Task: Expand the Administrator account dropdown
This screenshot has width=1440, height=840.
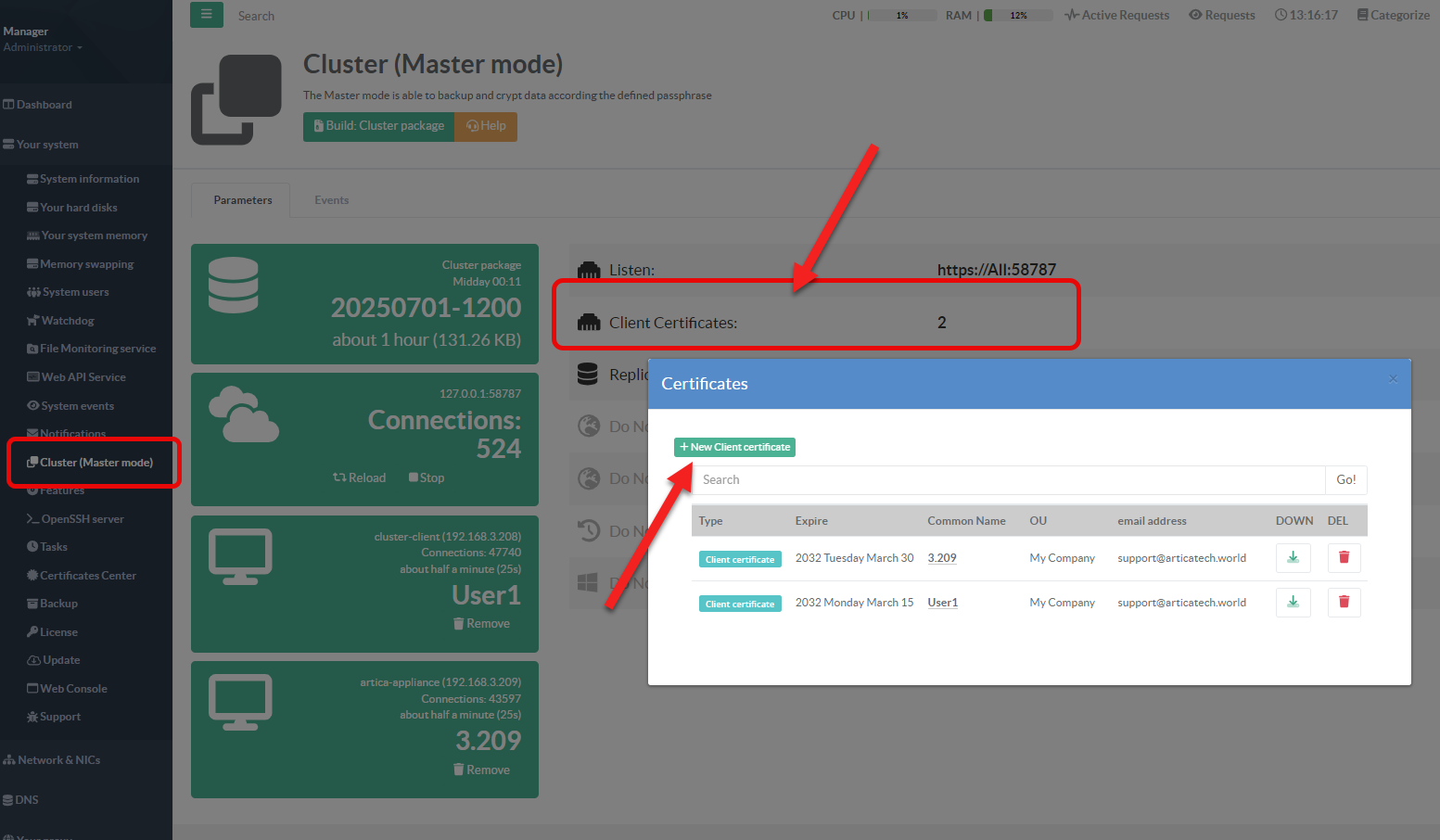Action: pos(43,47)
